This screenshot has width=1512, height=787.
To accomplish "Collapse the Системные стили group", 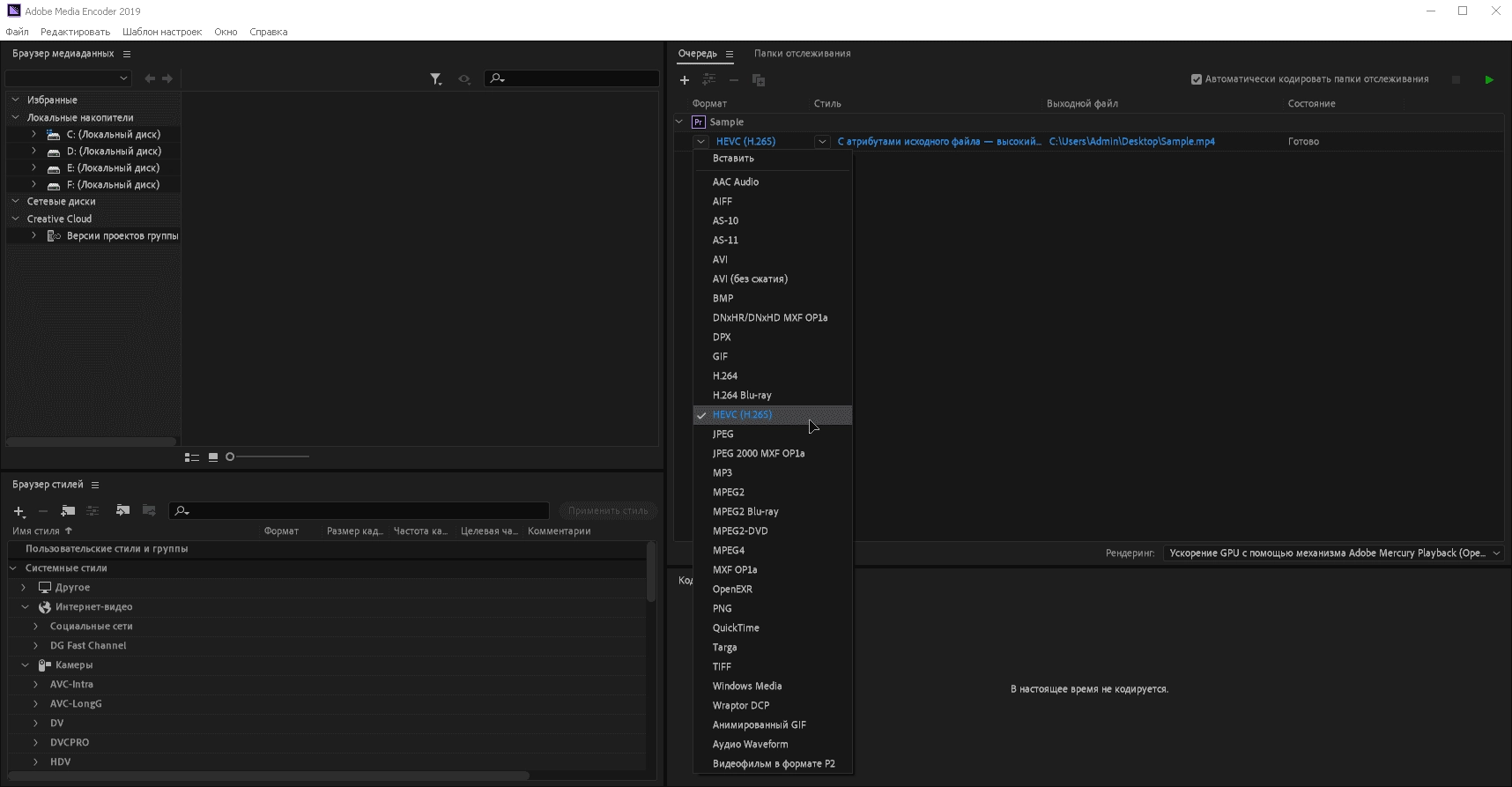I will [x=13, y=568].
